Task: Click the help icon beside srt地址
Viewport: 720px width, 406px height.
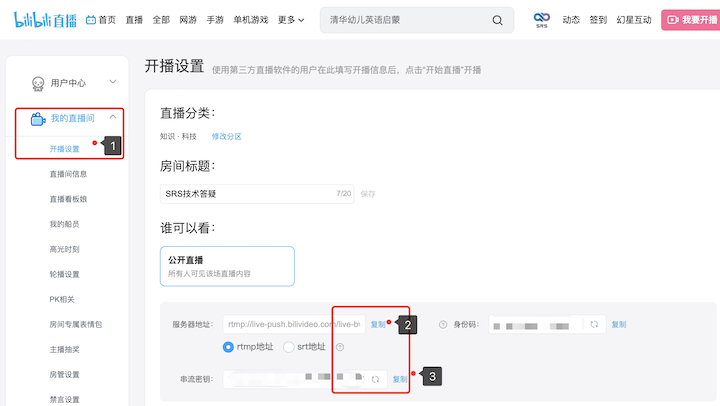Action: [x=340, y=347]
